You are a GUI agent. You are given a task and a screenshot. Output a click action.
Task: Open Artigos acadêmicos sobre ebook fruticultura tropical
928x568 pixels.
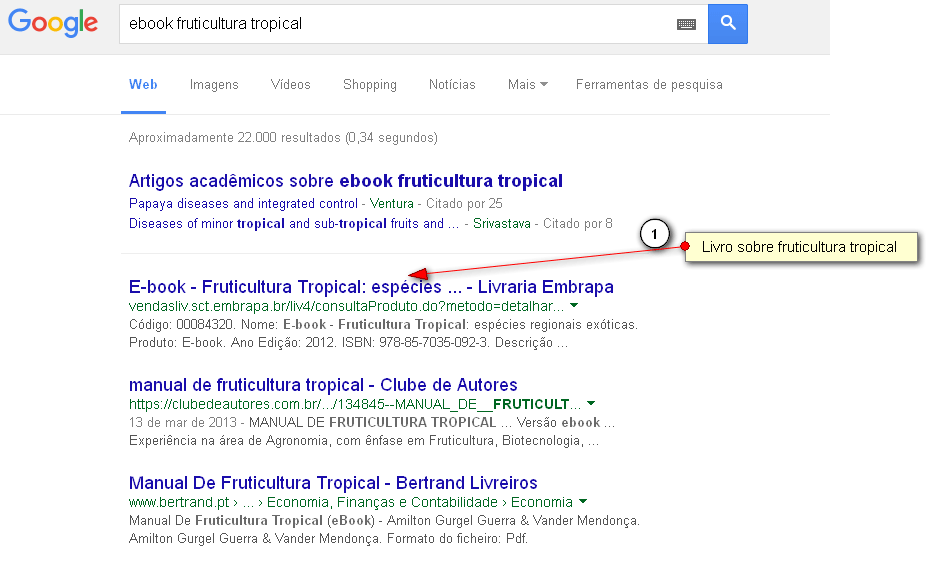pos(345,181)
